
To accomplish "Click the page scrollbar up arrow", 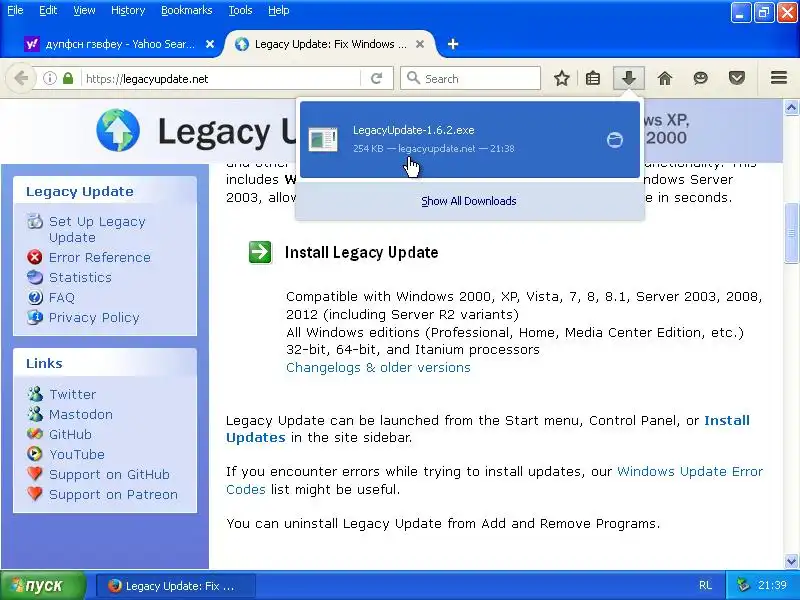I will (x=791, y=108).
